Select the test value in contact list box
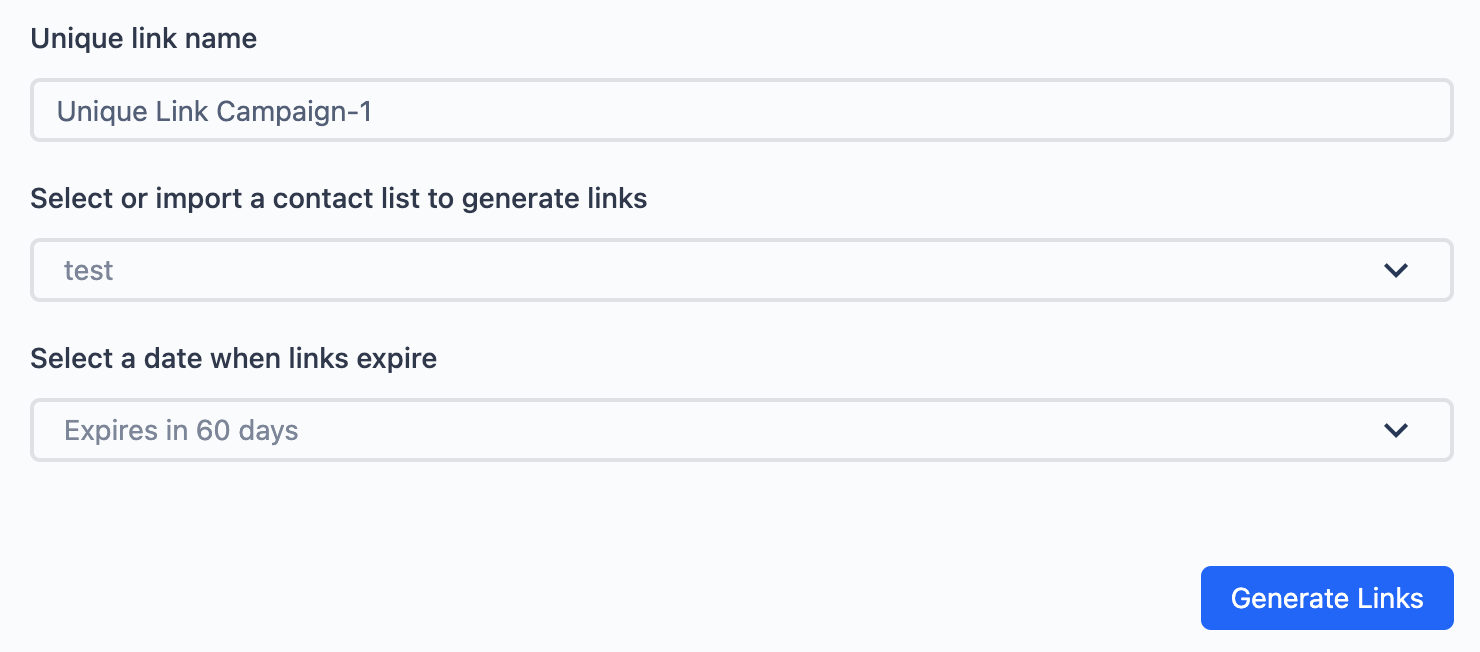Image resolution: width=1480 pixels, height=652 pixels. tap(88, 271)
